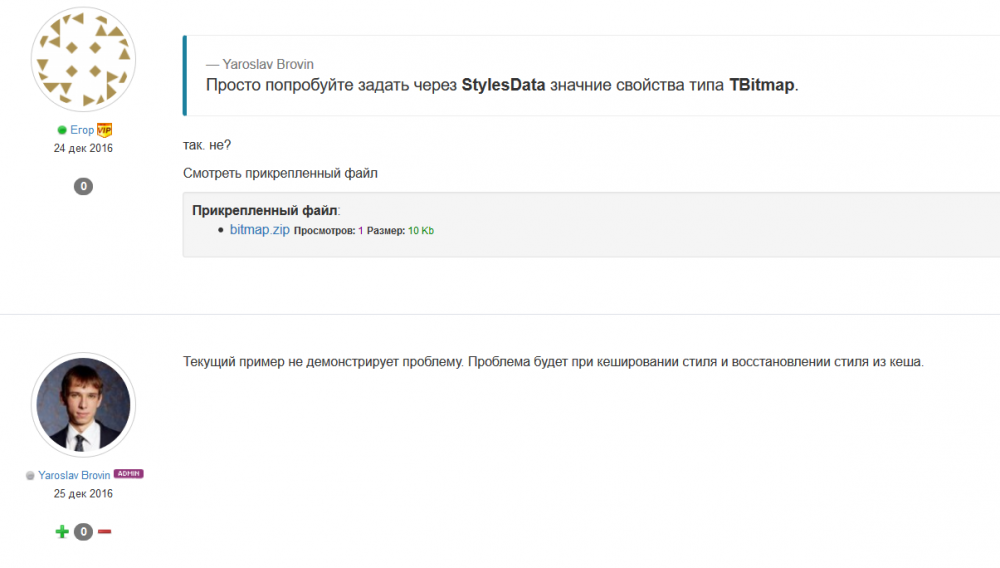Upvote Yaroslav Brovin's post with green plus

62,532
